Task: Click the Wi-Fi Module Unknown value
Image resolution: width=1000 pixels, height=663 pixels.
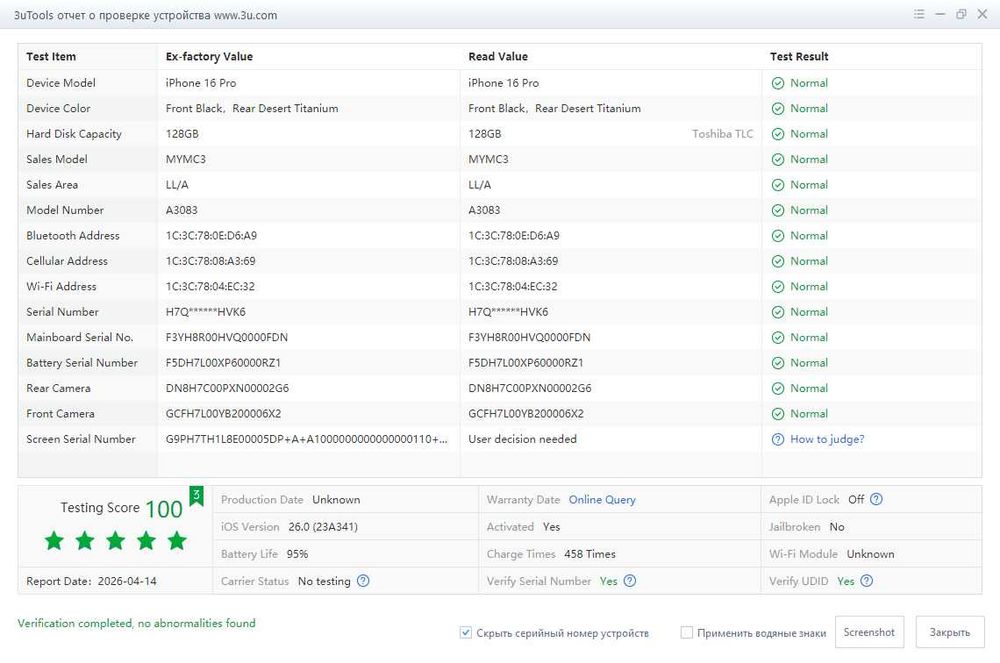Action: click(871, 554)
